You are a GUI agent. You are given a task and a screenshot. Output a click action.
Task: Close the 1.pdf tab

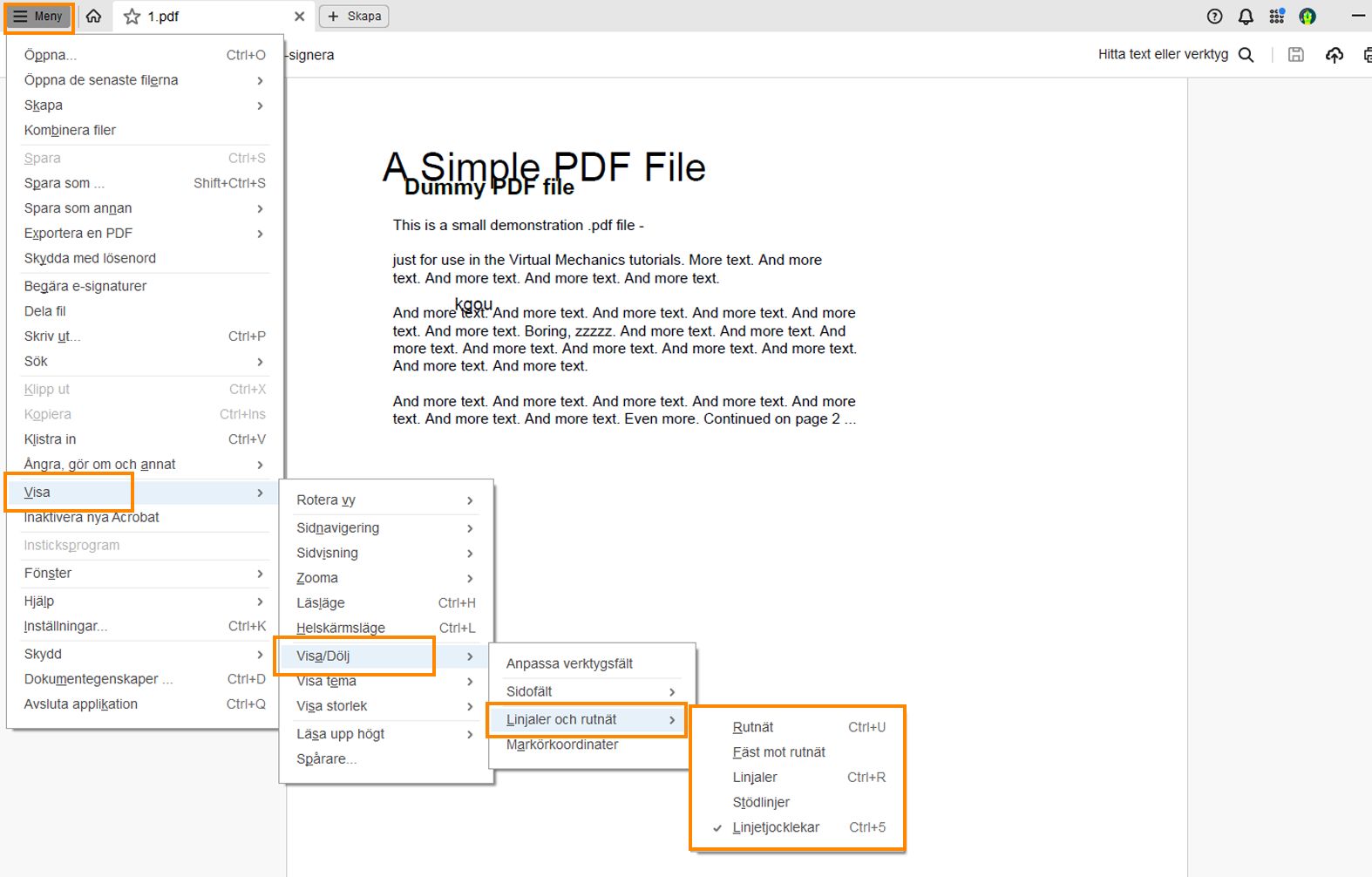coord(300,17)
